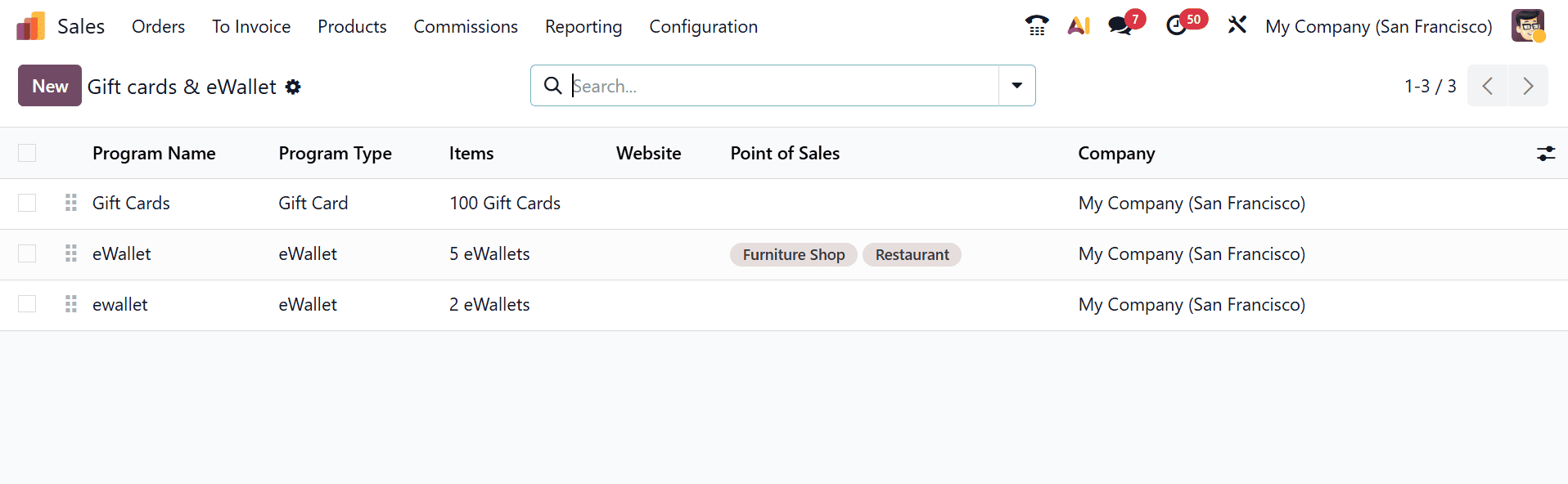1568x484 pixels.
Task: Show scheduled activities clock icon
Action: pos(1177,26)
